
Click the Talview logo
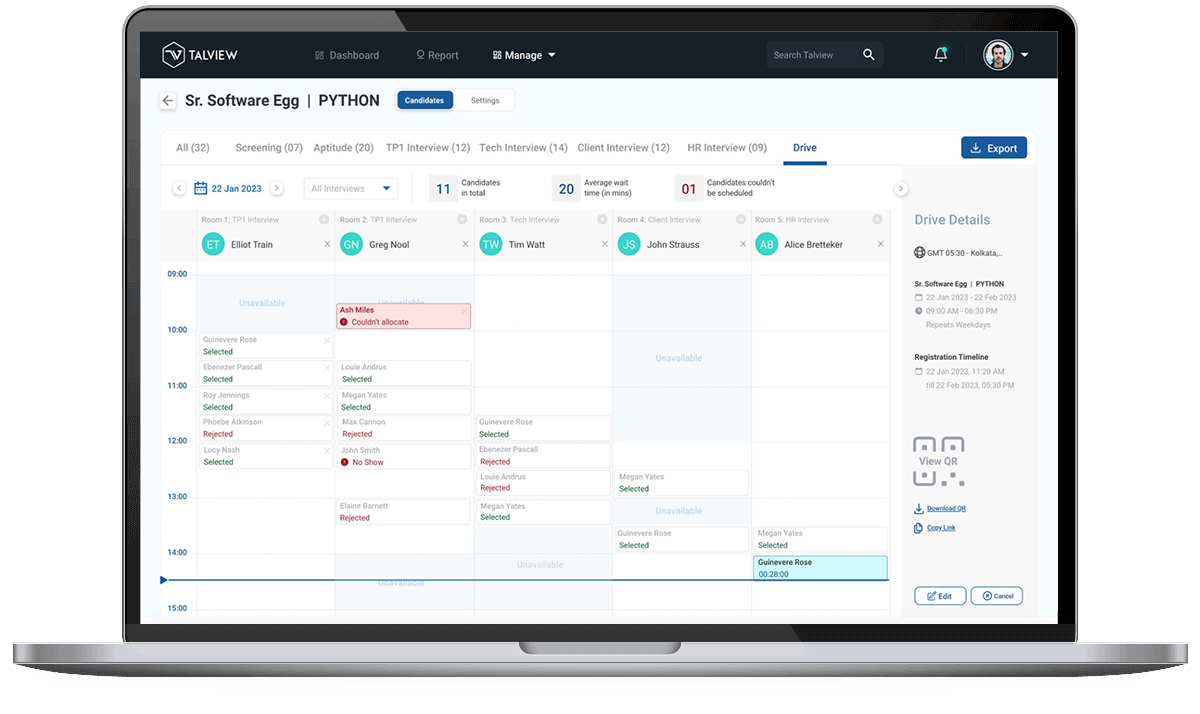point(199,55)
